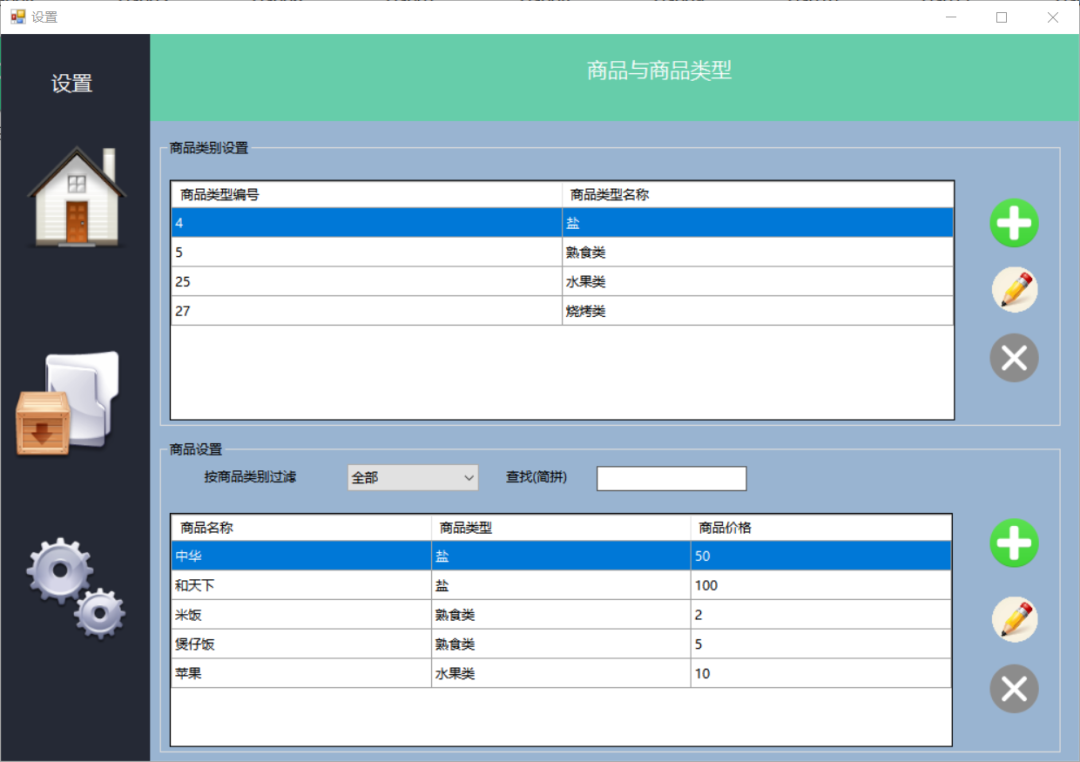Select the 苹果 product row

[x=560, y=674]
